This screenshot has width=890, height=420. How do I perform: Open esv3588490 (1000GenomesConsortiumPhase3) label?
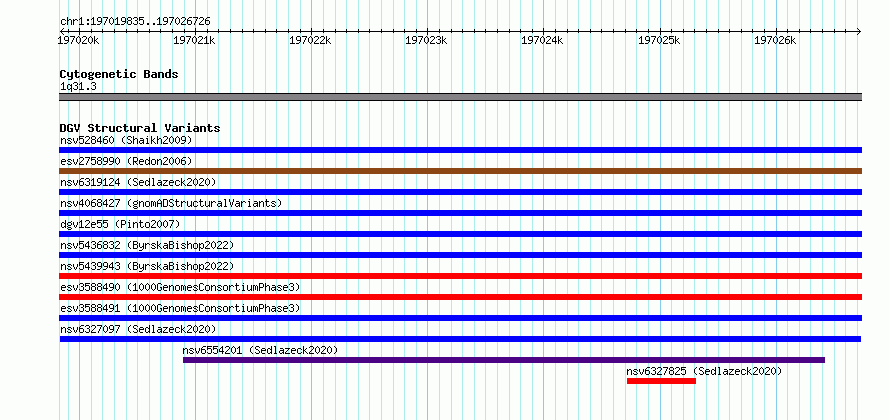(180, 287)
